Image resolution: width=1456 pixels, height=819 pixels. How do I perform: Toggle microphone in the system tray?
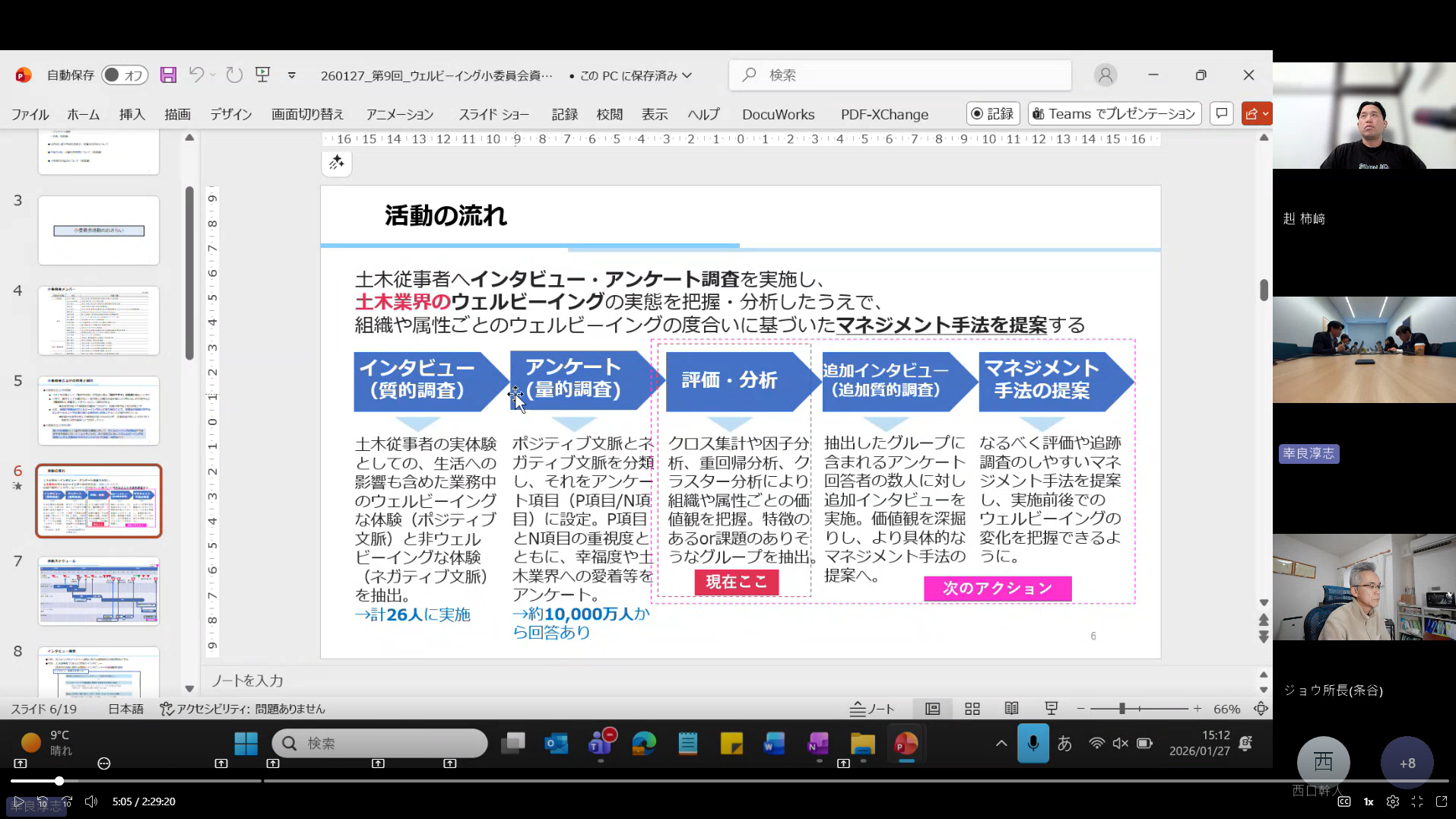[1033, 743]
